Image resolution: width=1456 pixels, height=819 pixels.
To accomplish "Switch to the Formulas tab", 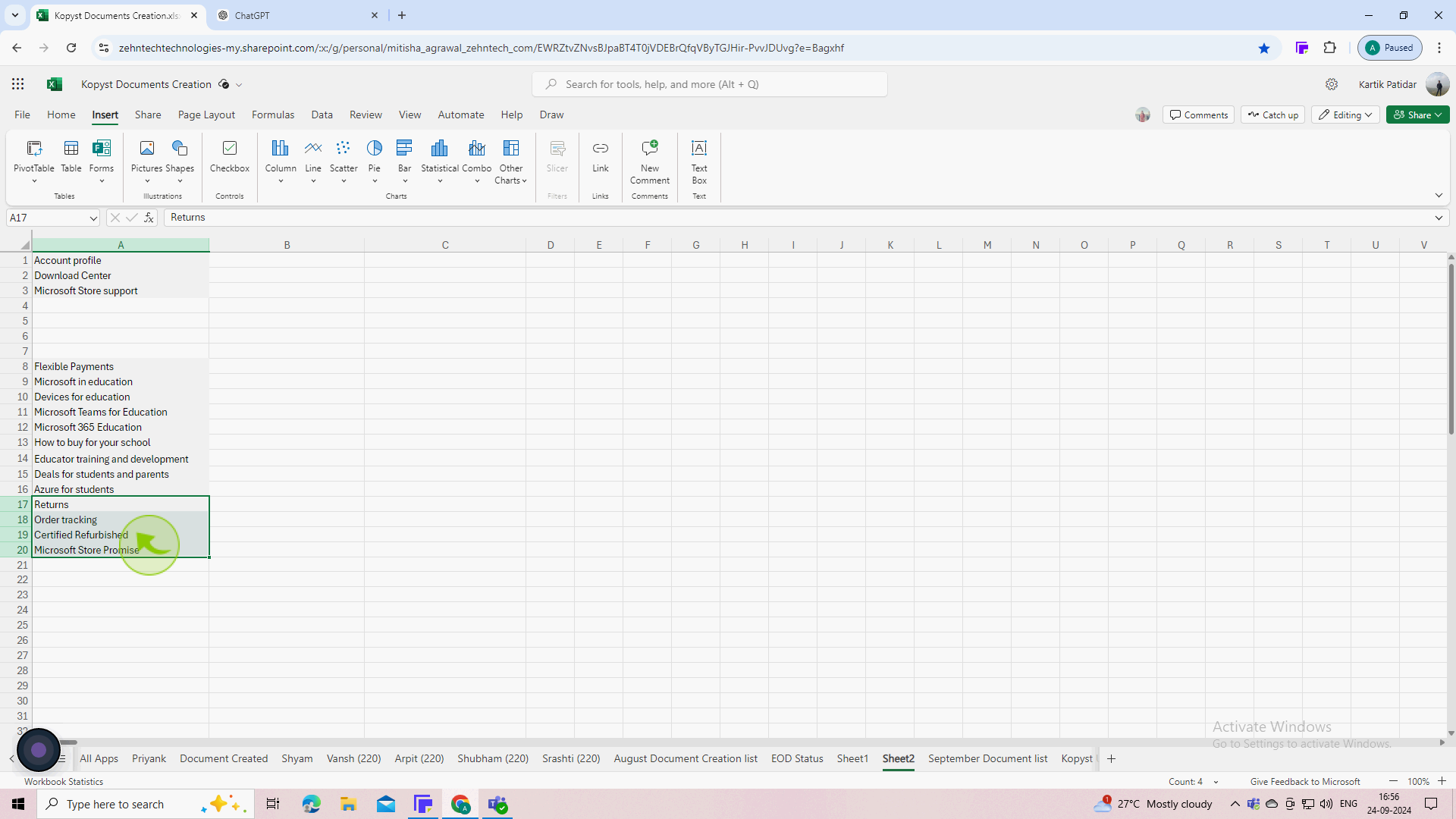I will coord(273,115).
